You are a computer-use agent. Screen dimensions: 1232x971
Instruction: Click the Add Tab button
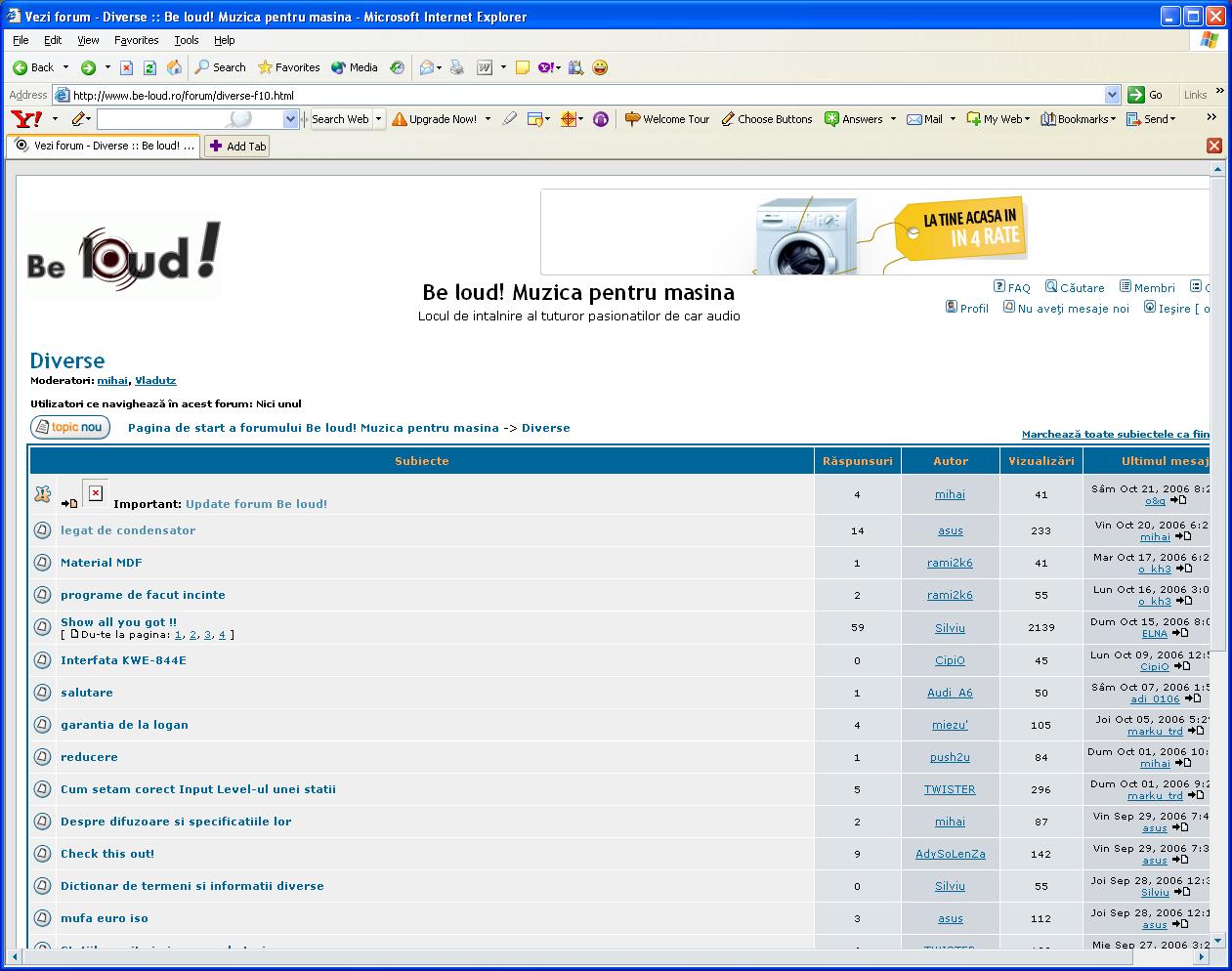236,147
